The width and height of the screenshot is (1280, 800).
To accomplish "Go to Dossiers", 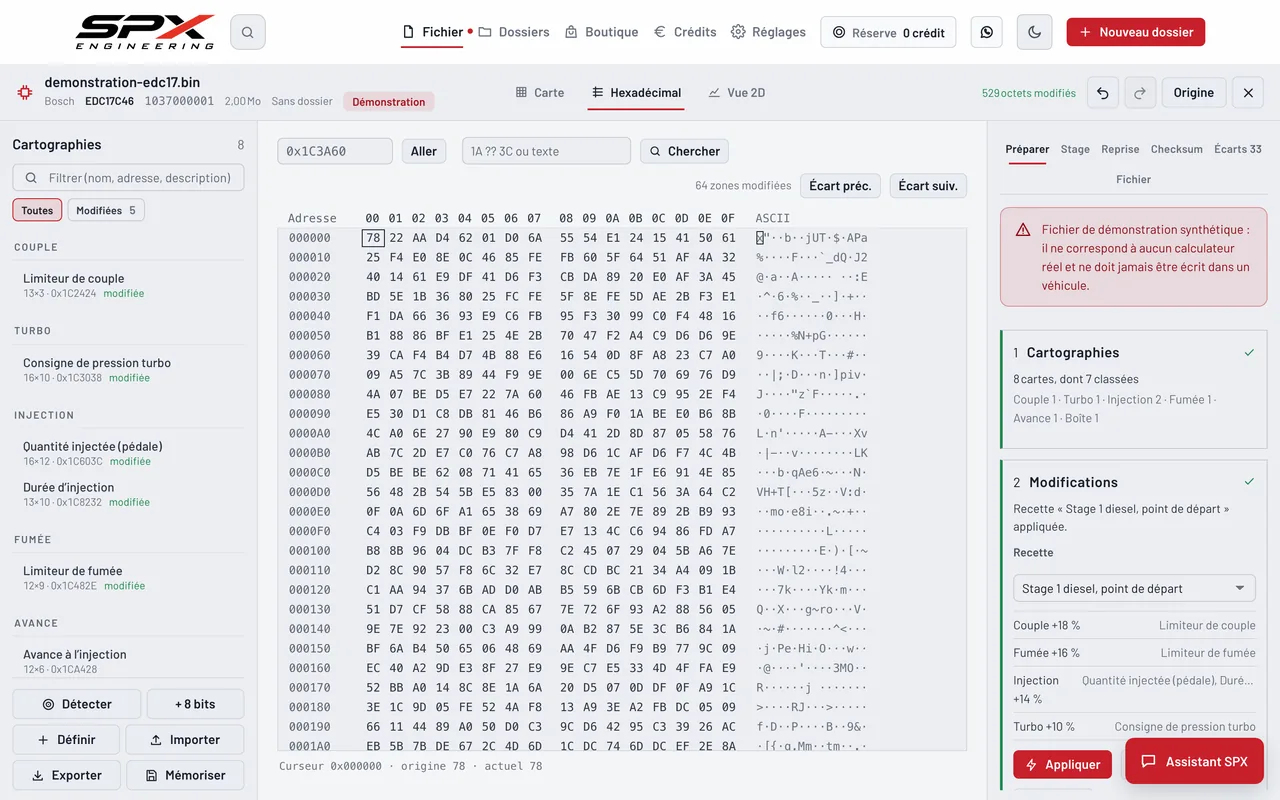I will 514,32.
